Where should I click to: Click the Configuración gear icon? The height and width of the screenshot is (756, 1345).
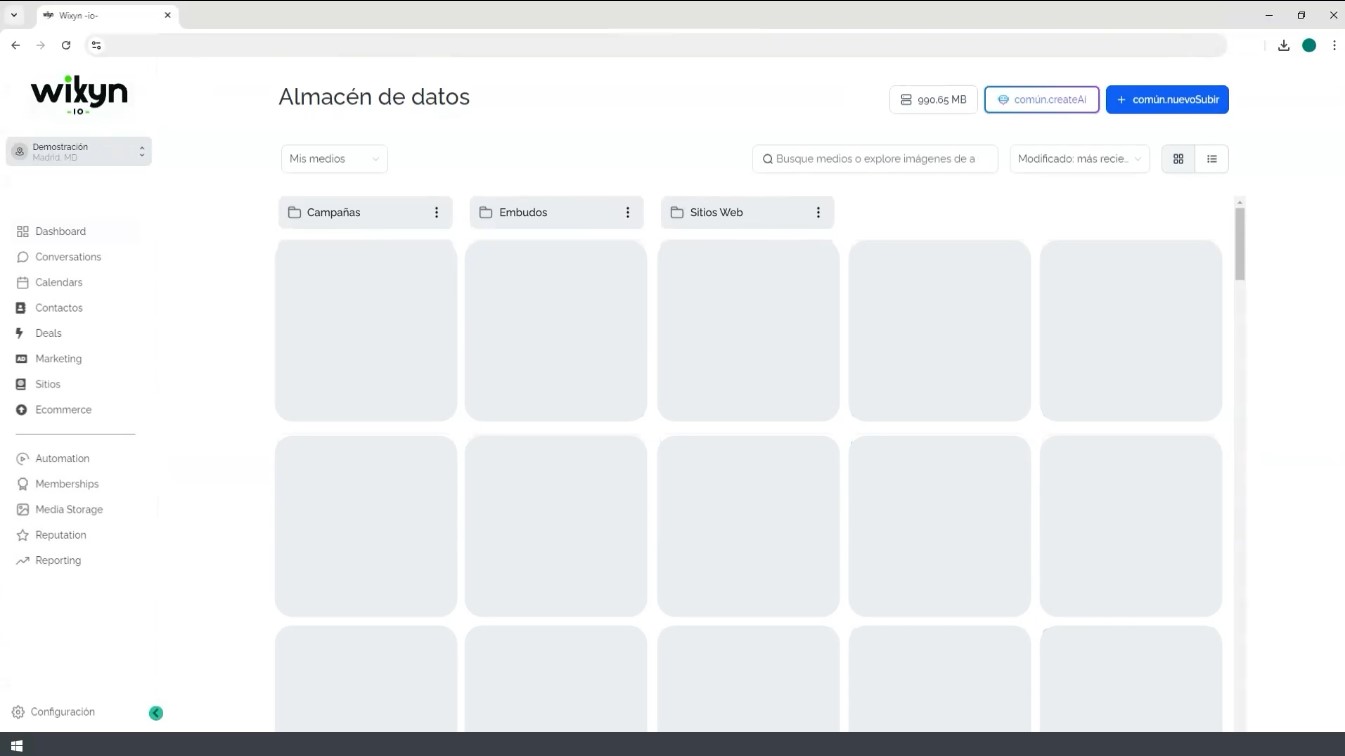(x=18, y=712)
